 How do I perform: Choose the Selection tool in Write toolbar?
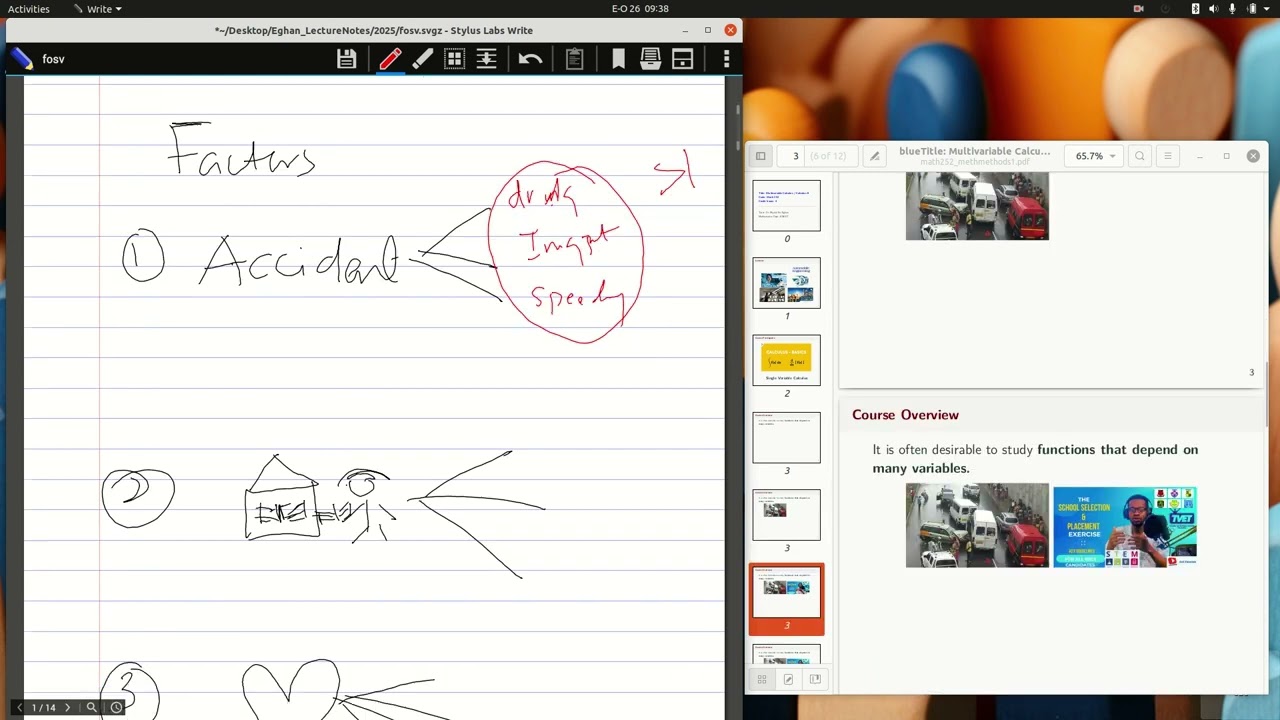454,59
